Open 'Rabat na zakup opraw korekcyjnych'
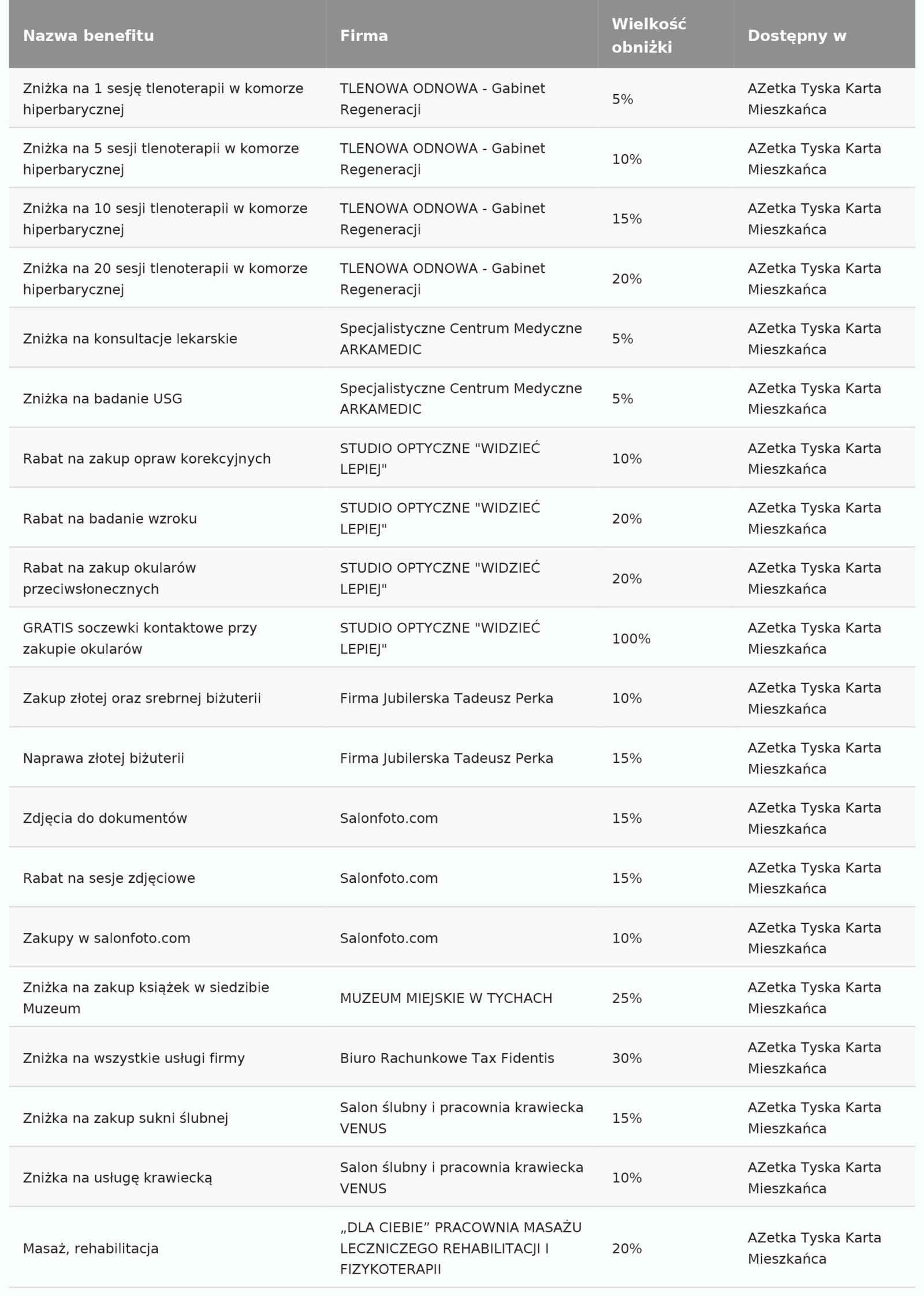Screen dimensions: 924x1296 (147, 459)
